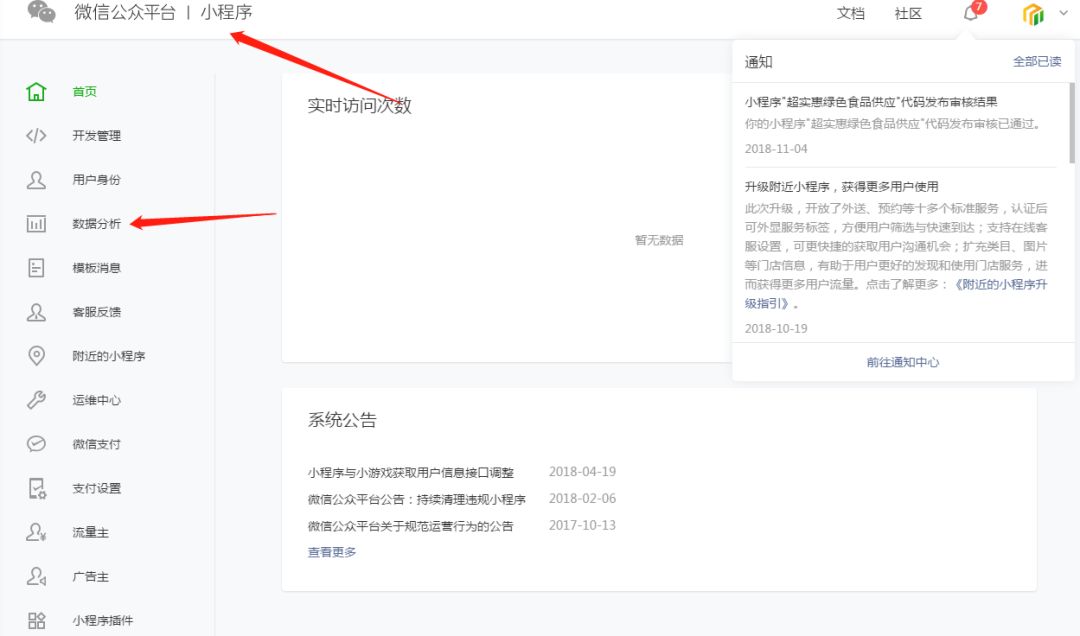The height and width of the screenshot is (636, 1080).
Task: Click the 2018-10-19 notification date
Action: pos(776,329)
